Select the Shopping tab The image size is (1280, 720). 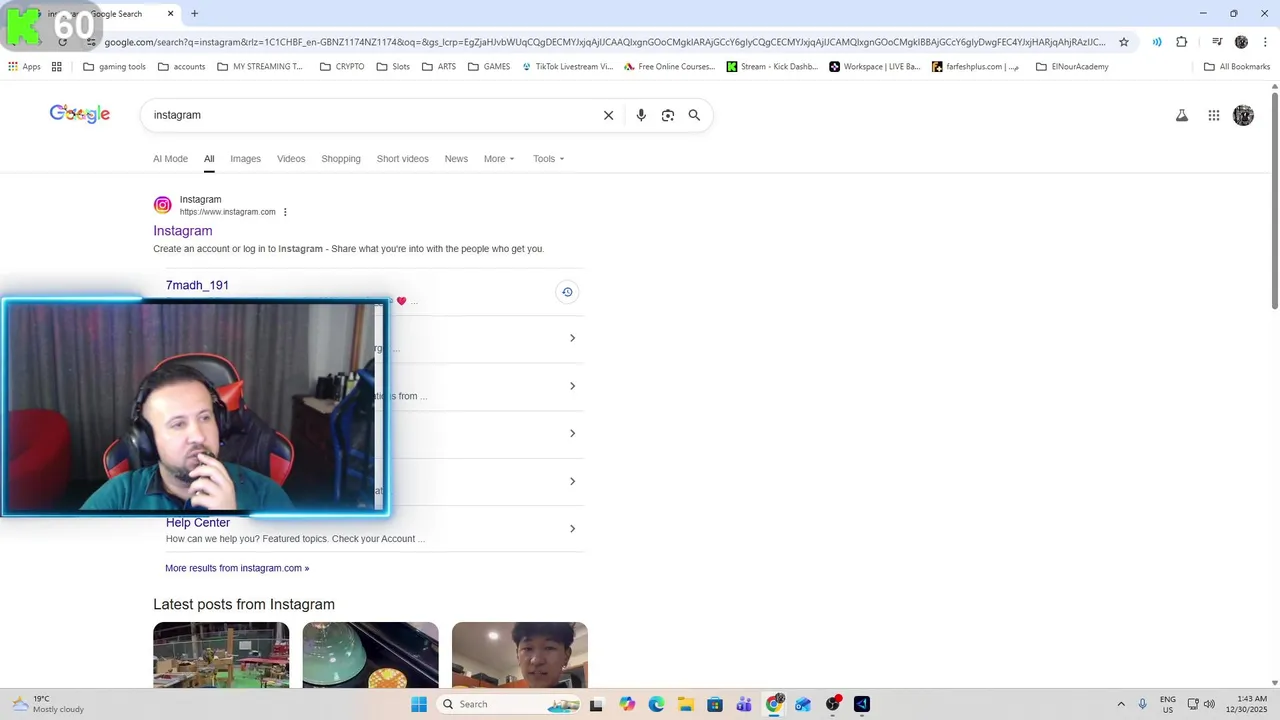click(341, 159)
